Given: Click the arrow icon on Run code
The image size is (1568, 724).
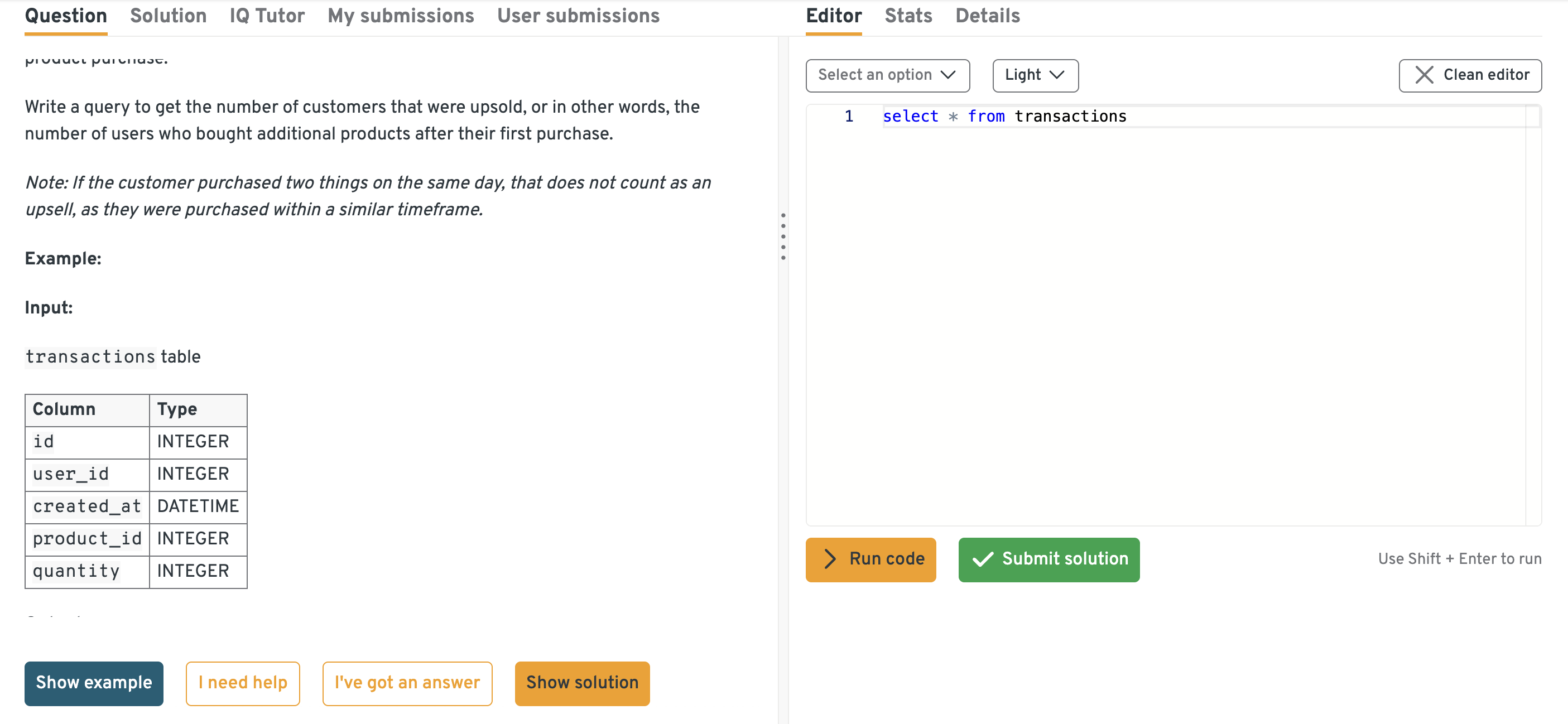Looking at the screenshot, I should tap(829, 559).
